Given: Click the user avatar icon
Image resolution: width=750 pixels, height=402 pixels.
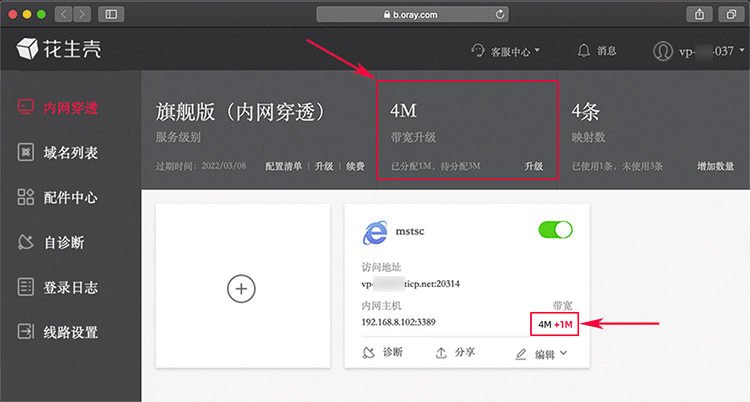Looking at the screenshot, I should 663,51.
